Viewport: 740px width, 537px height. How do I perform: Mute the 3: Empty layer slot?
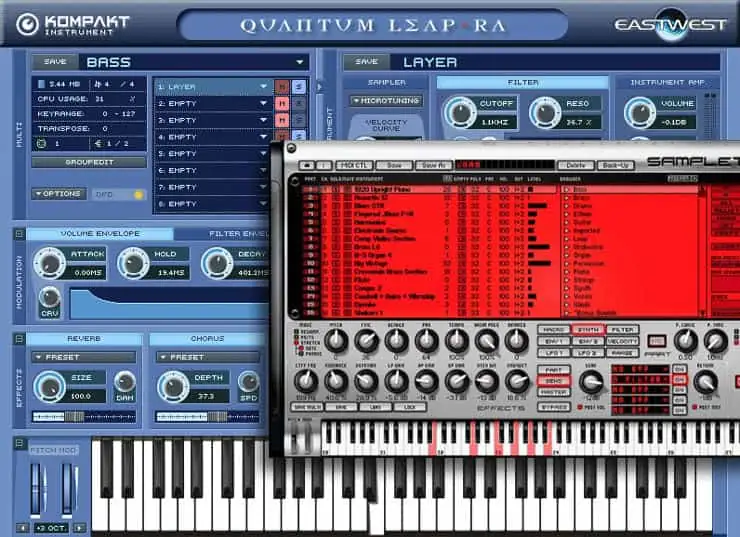(282, 120)
